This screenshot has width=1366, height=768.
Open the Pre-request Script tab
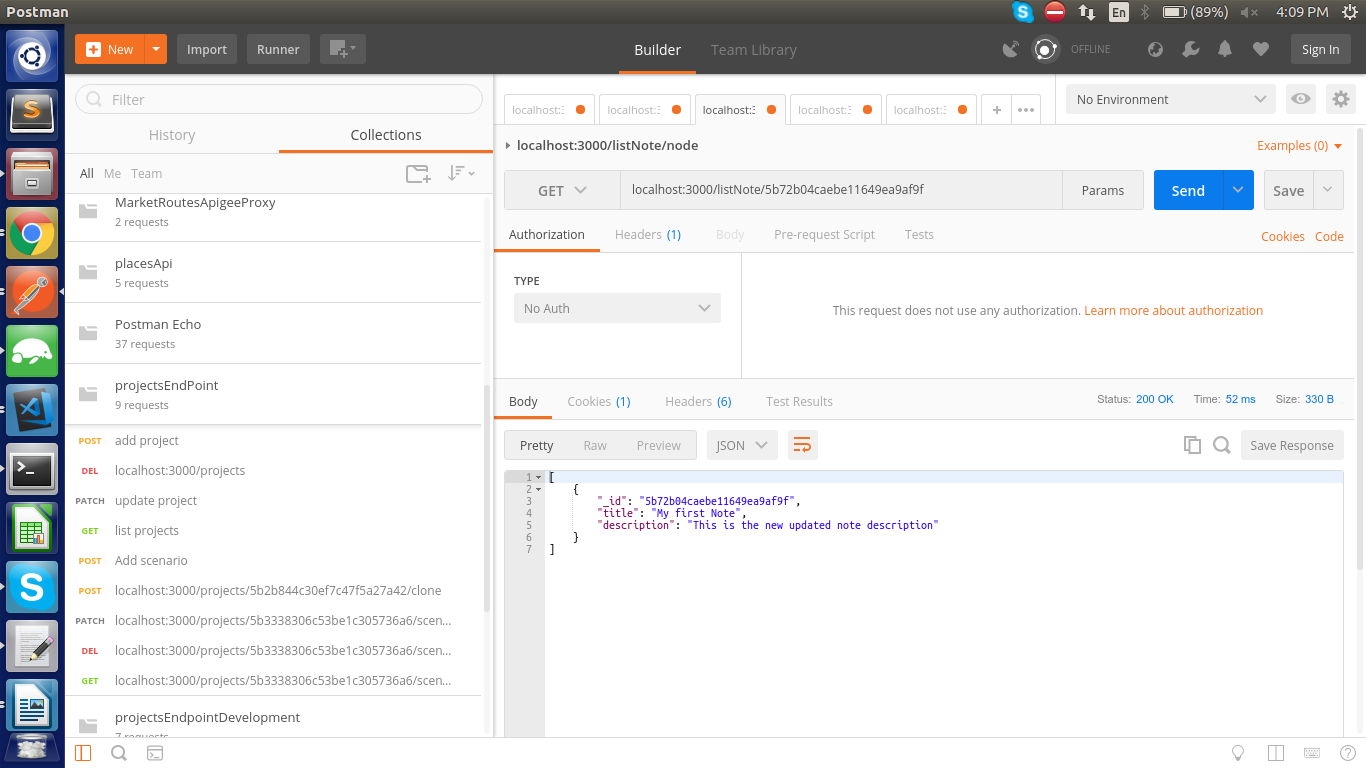[x=824, y=234]
